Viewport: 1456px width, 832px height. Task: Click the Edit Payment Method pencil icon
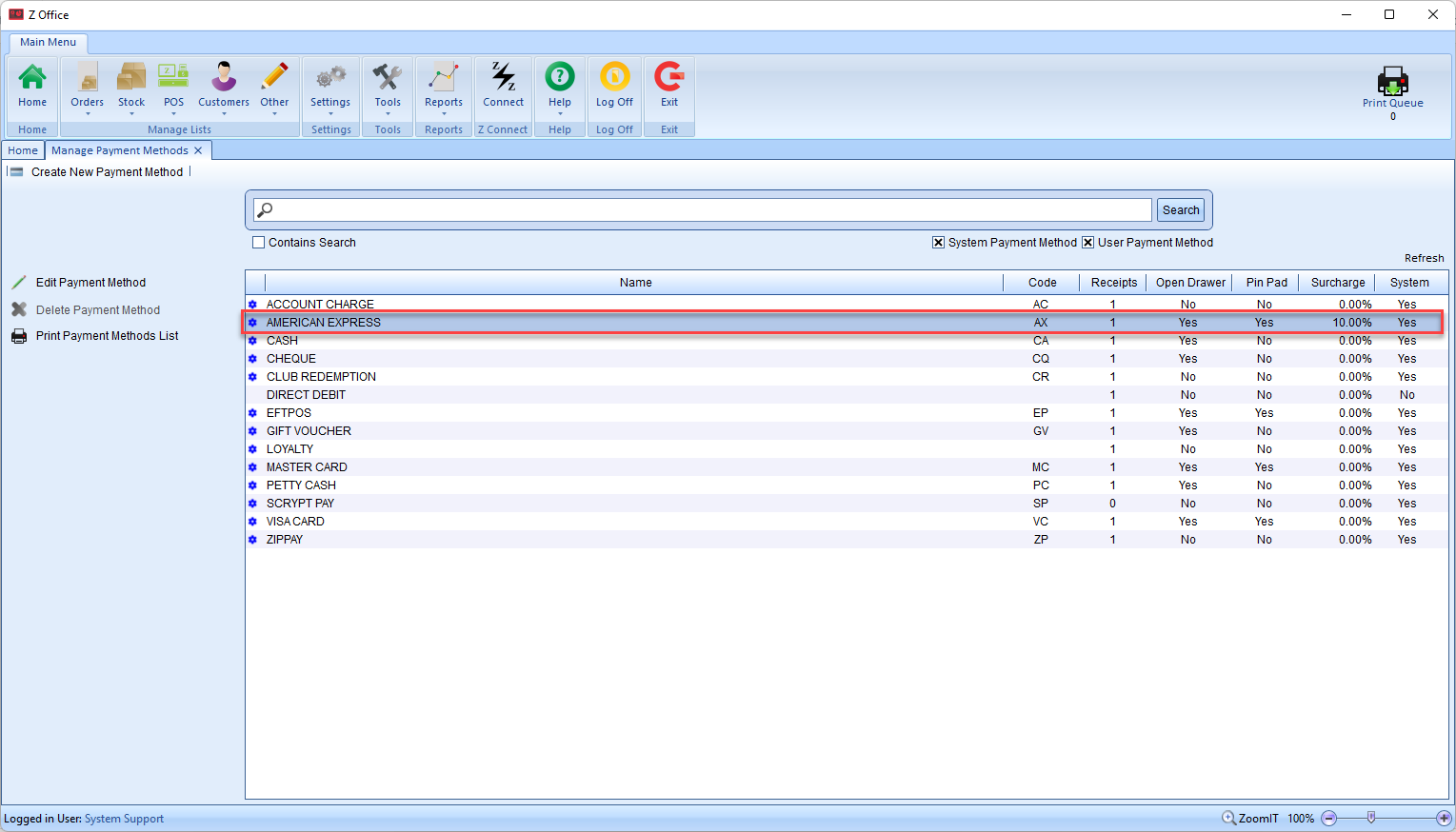(19, 282)
